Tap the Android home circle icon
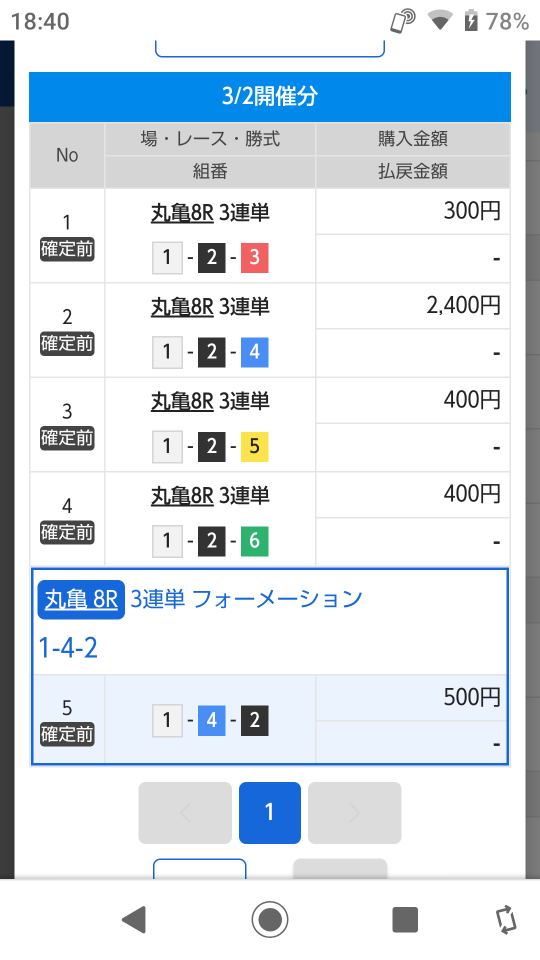 tap(269, 919)
